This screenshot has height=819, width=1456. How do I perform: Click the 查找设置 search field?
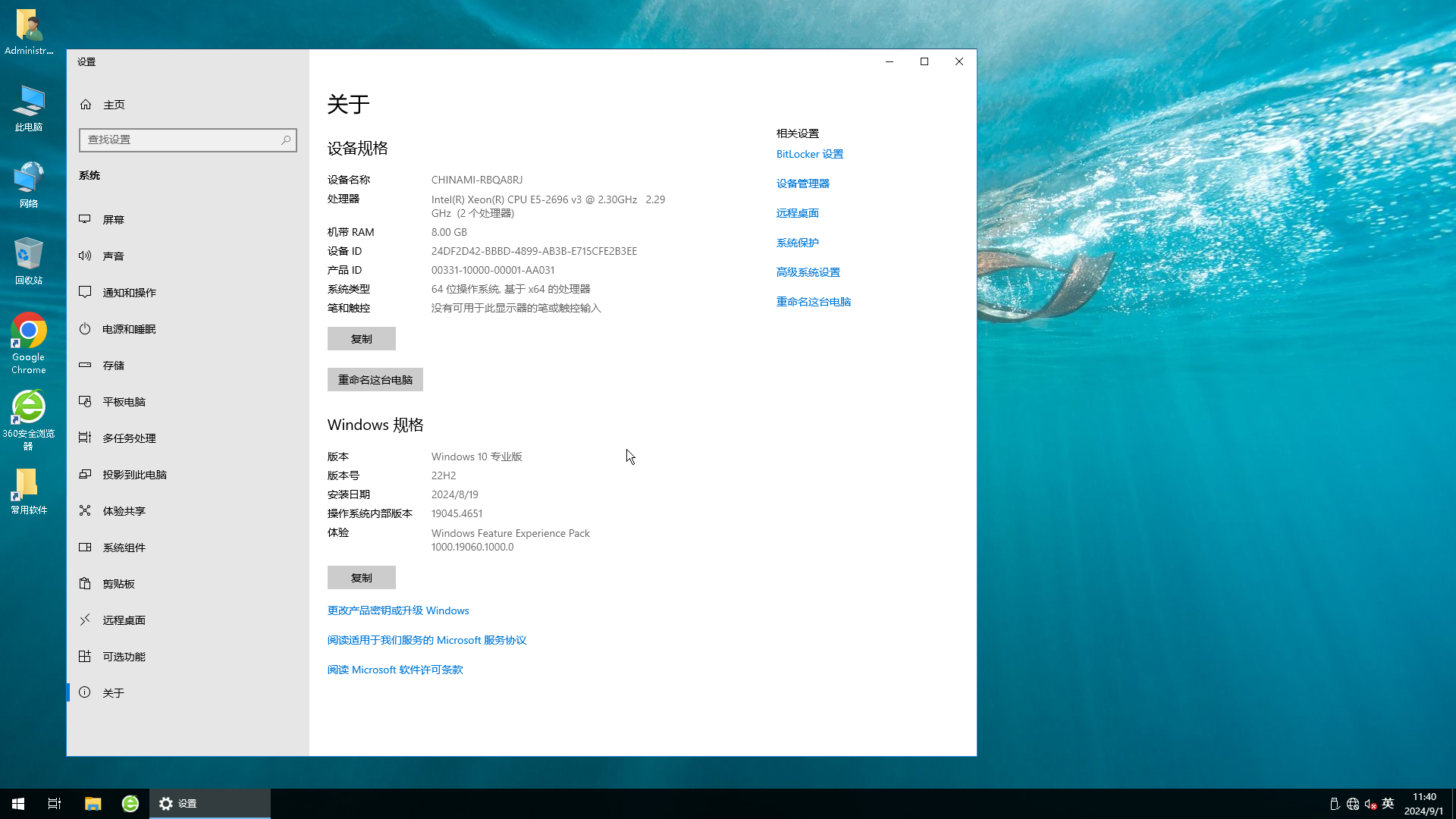pyautogui.click(x=188, y=140)
